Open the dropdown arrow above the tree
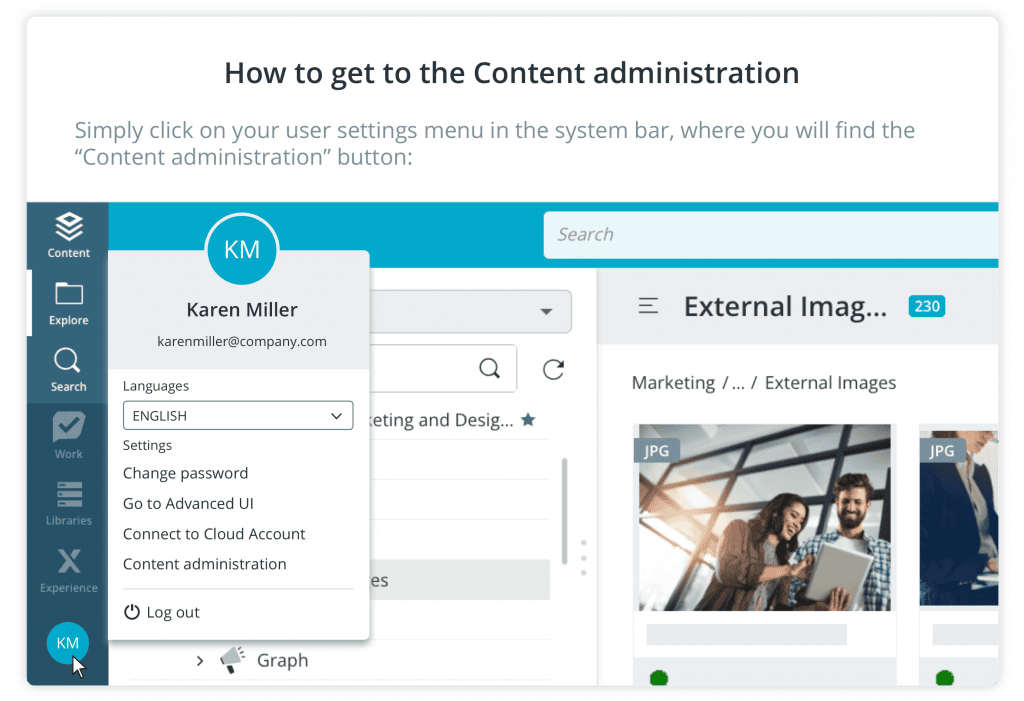This screenshot has width=1024, height=701. (546, 311)
